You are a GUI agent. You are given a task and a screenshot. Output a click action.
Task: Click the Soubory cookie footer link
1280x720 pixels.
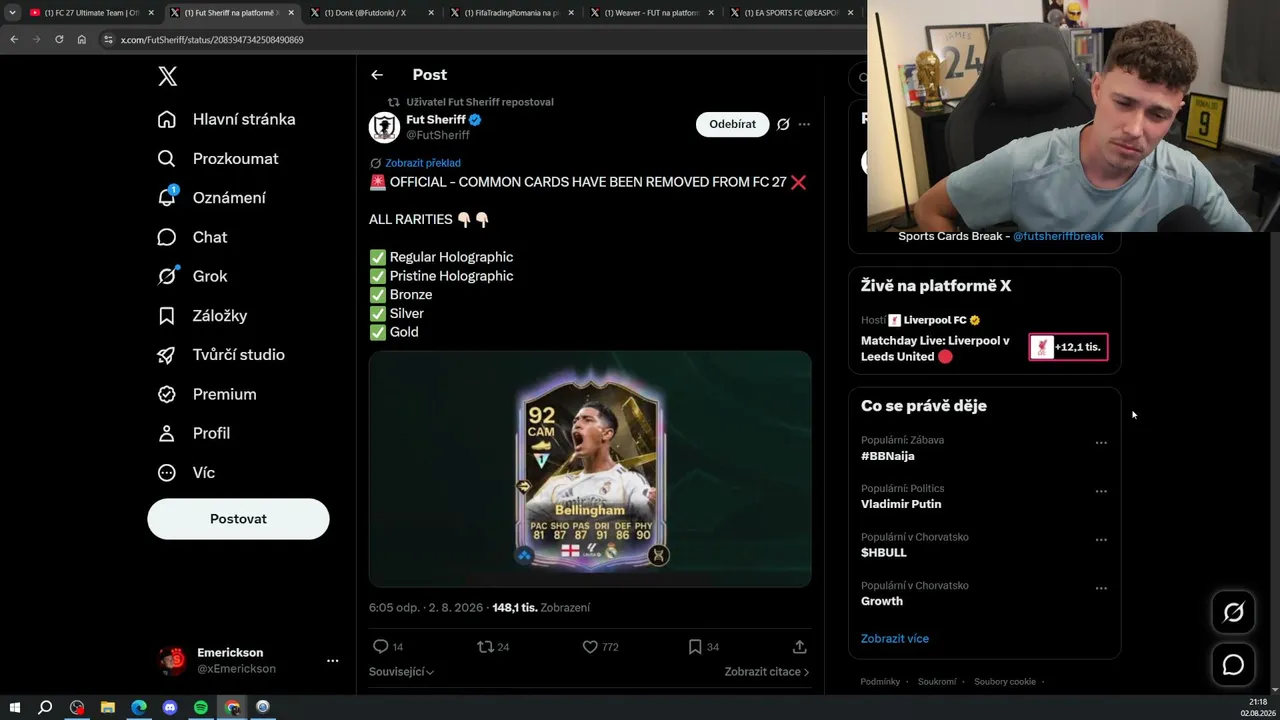pos(1005,682)
